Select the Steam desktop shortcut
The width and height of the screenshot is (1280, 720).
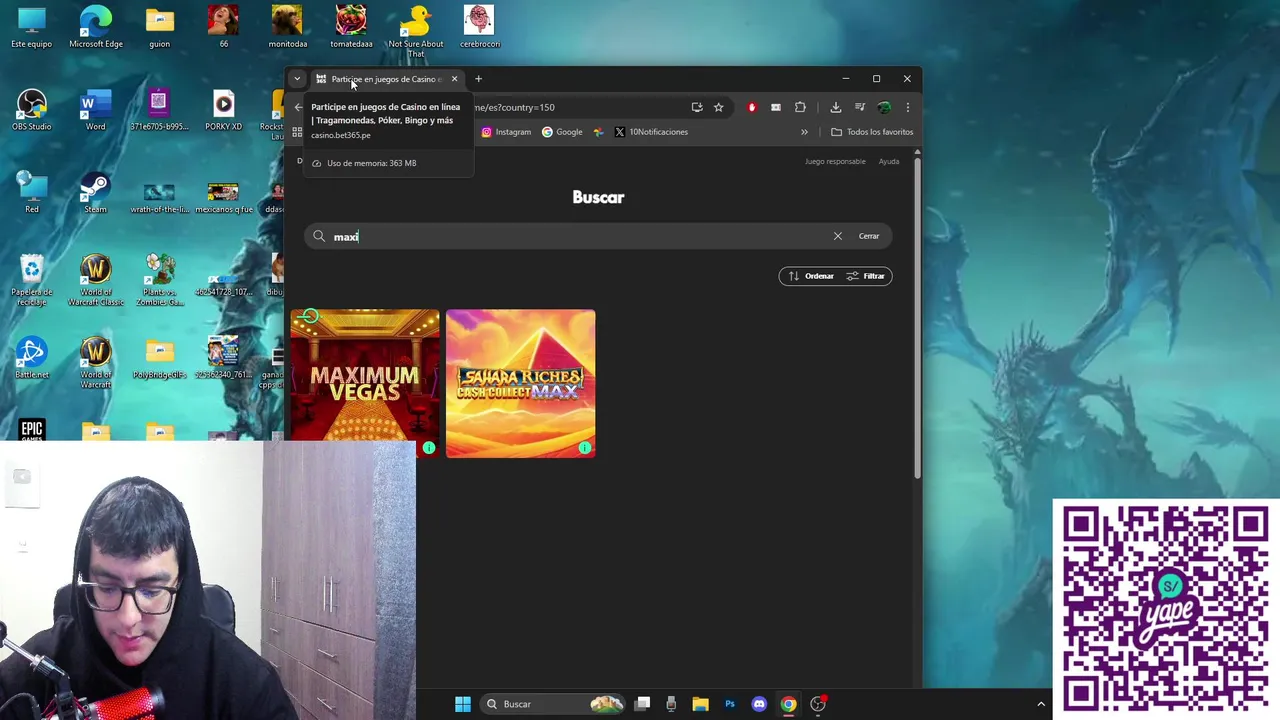point(95,193)
